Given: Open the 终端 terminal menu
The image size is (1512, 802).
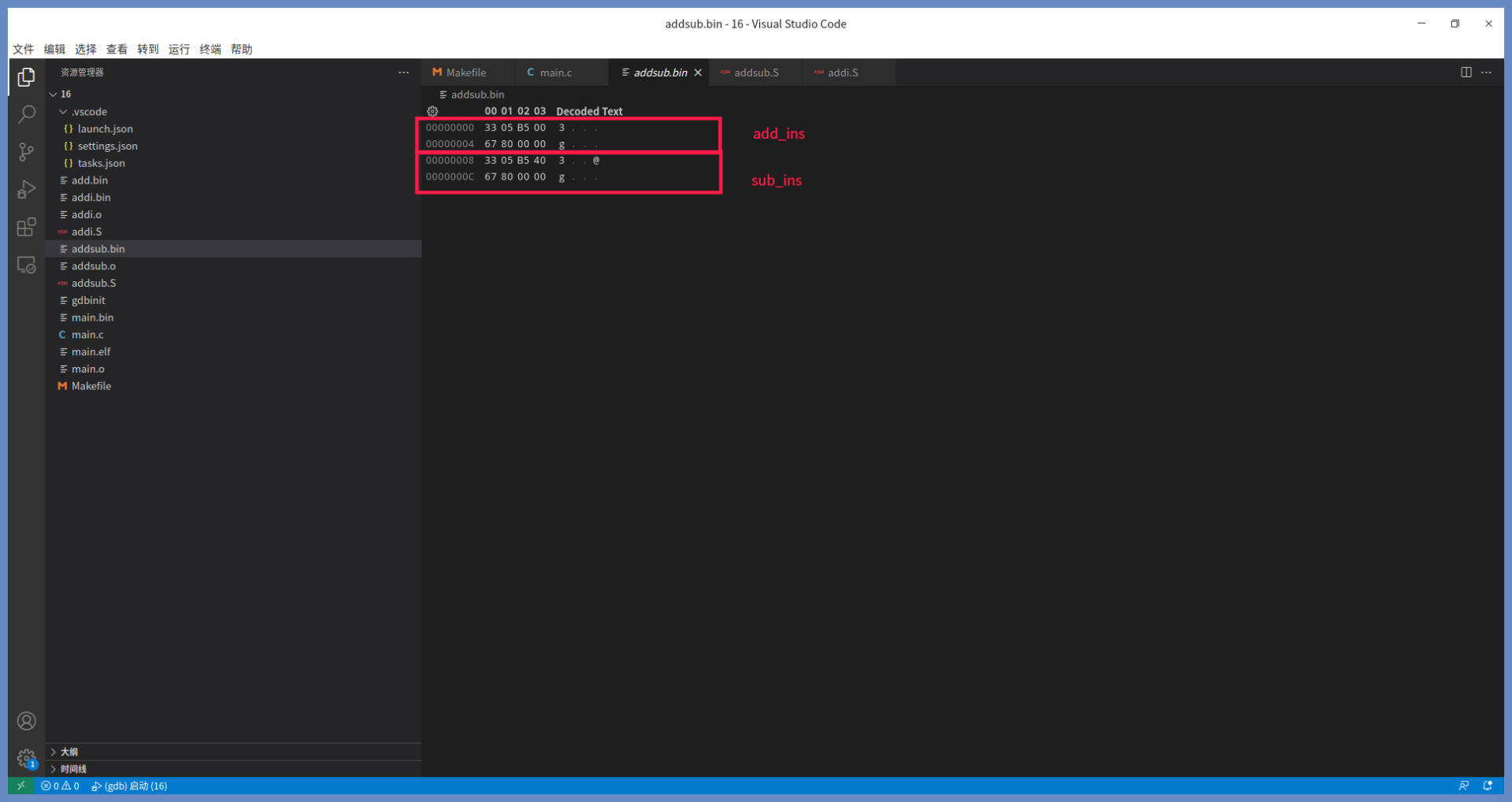Looking at the screenshot, I should pyautogui.click(x=209, y=49).
